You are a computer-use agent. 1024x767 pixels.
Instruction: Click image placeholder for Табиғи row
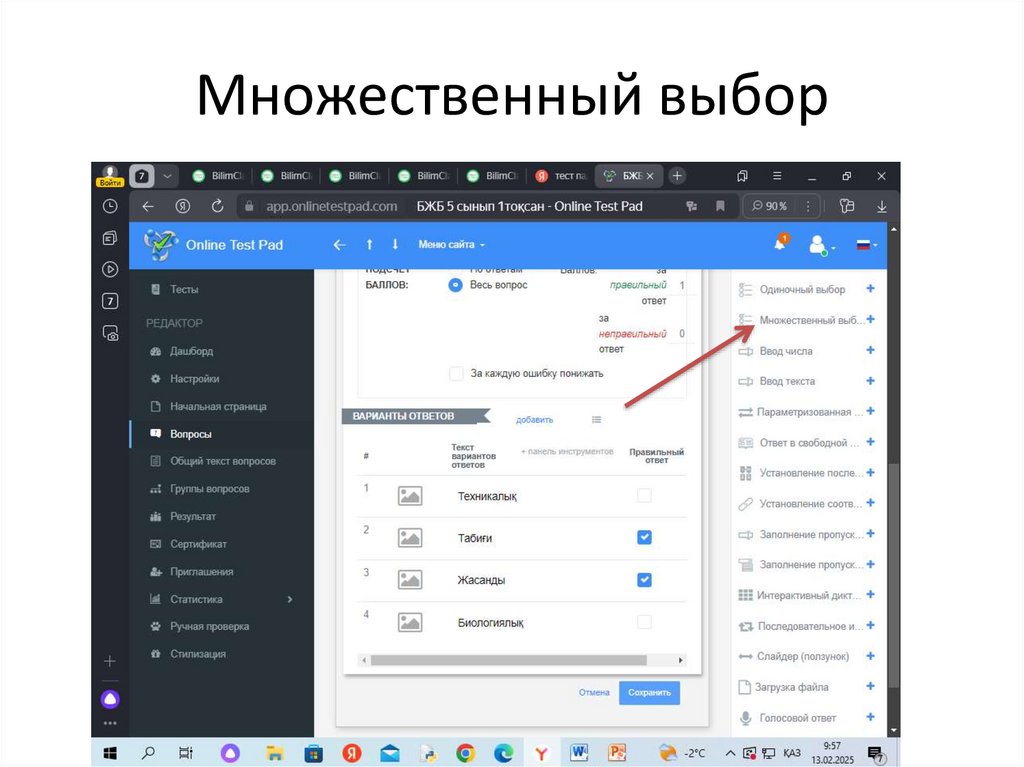click(410, 538)
